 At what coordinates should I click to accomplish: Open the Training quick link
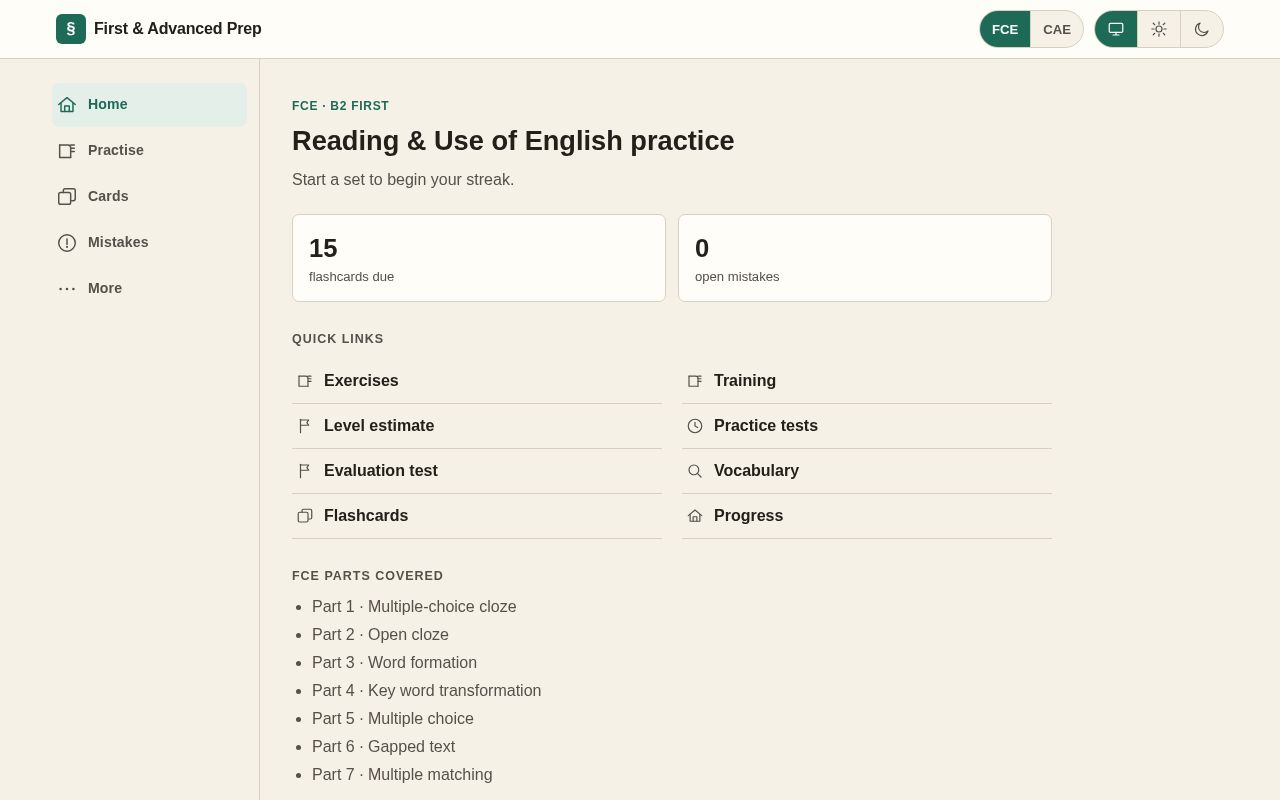click(867, 381)
